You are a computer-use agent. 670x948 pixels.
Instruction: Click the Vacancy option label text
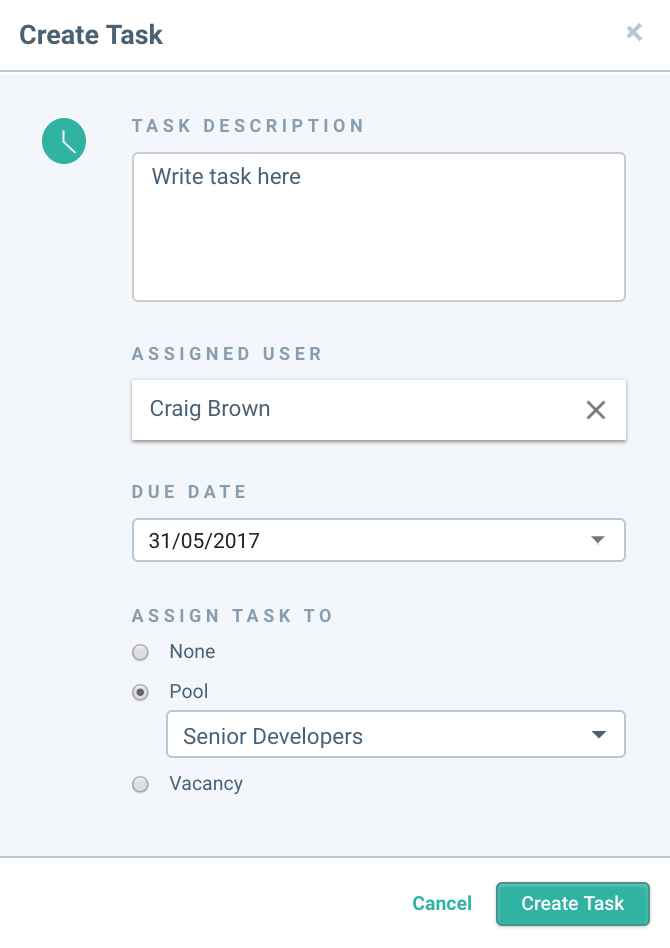(x=206, y=784)
